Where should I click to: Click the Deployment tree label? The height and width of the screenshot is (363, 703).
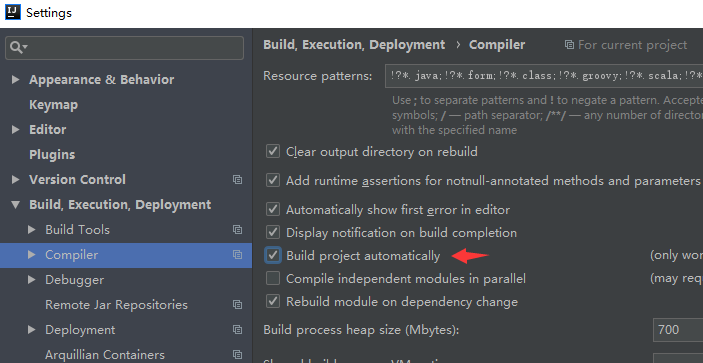(80, 330)
